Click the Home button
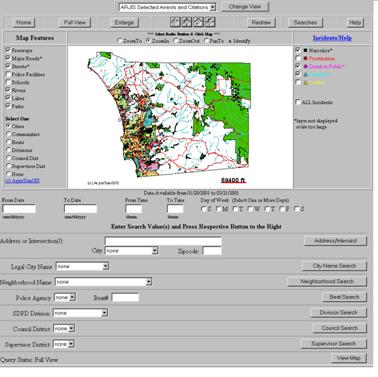Viewport: 378px width, 377px height. (x=24, y=22)
